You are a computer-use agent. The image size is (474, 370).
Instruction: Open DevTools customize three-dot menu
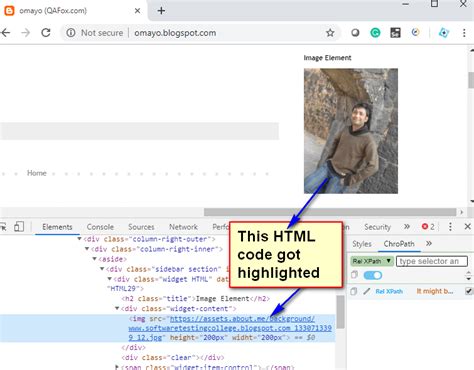pyautogui.click(x=450, y=227)
